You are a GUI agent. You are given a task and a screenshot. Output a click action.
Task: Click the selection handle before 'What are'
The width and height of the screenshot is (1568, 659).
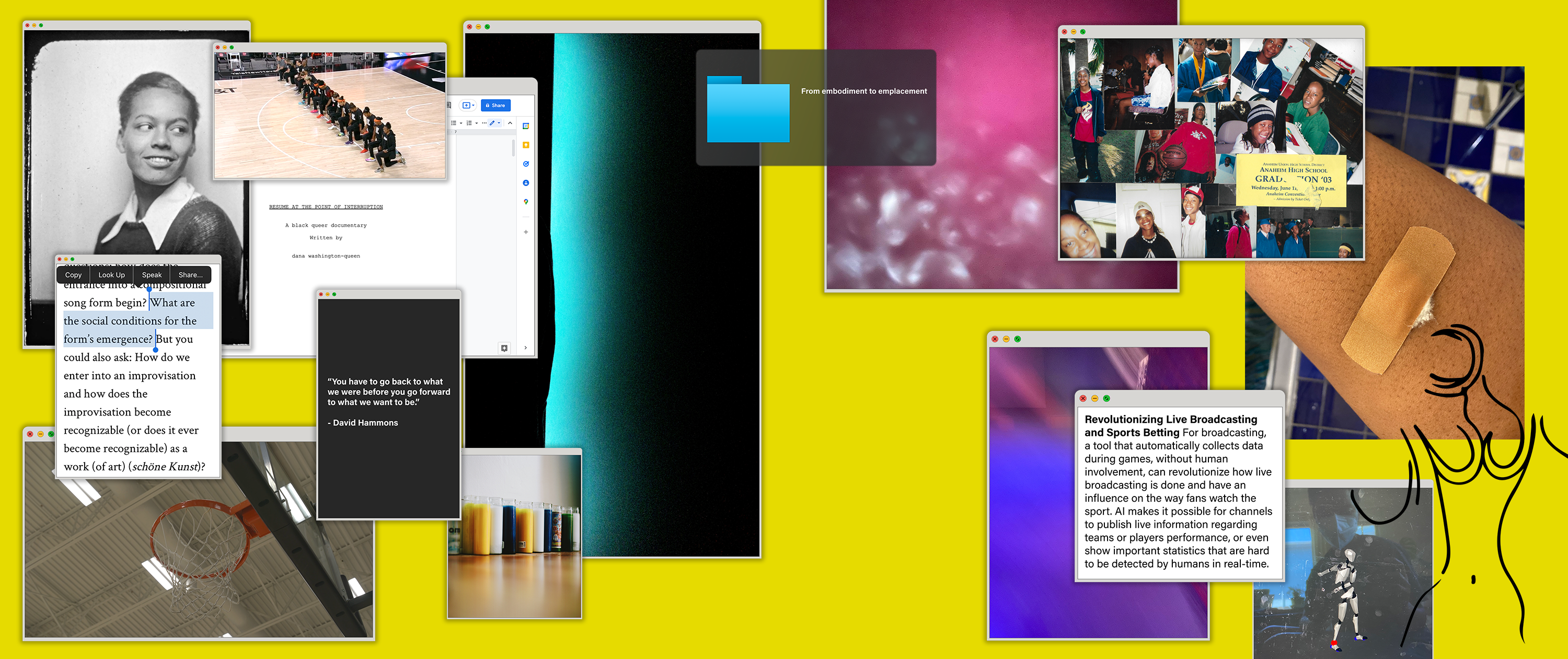149,290
